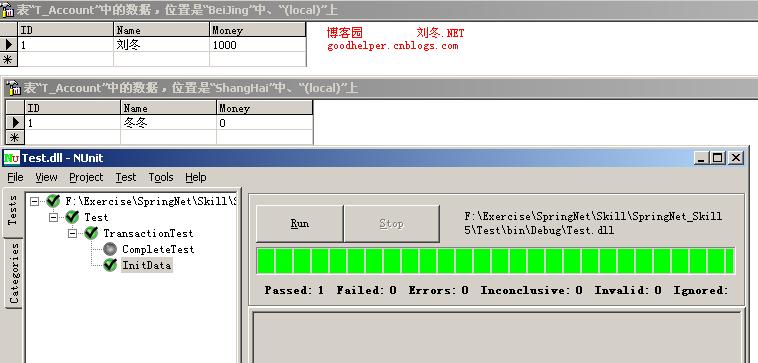
Task: Click the green test progress bar
Action: (x=496, y=261)
